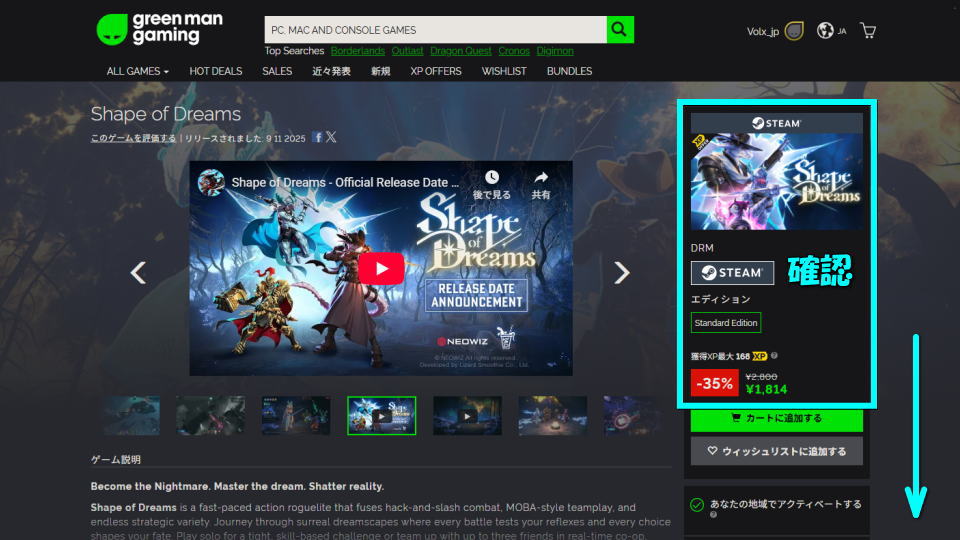The width and height of the screenshot is (960, 540).
Task: Open WISHLIST in navigation
Action: 504,71
